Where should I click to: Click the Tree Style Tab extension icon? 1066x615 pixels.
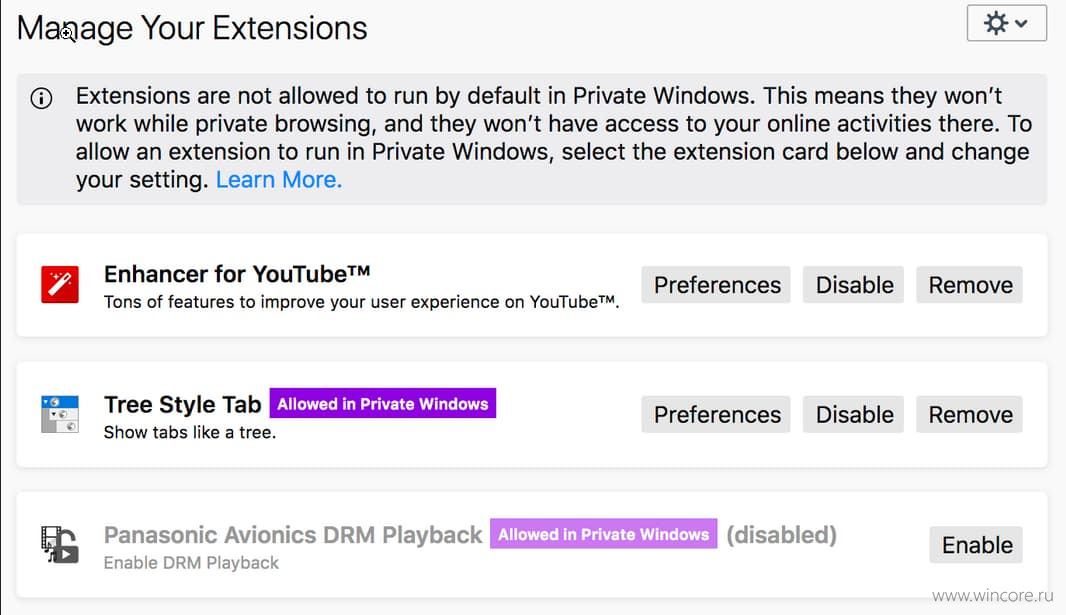[60, 415]
